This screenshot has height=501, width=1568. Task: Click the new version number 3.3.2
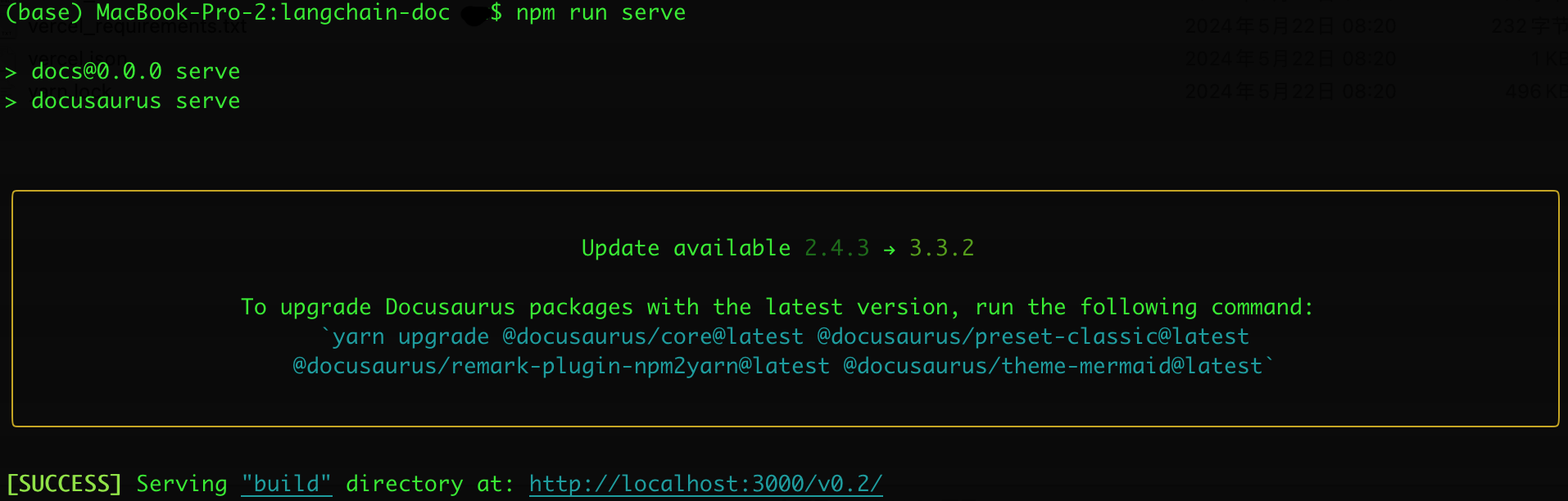point(941,248)
